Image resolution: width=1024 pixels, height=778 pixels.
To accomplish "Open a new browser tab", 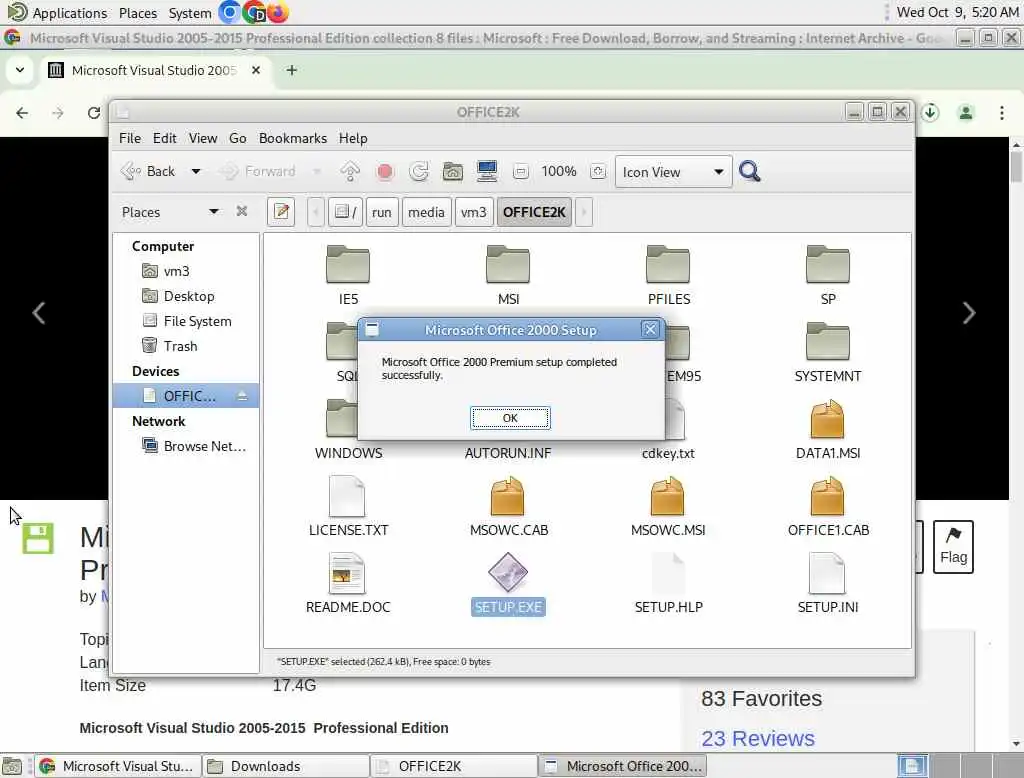I will tap(291, 70).
